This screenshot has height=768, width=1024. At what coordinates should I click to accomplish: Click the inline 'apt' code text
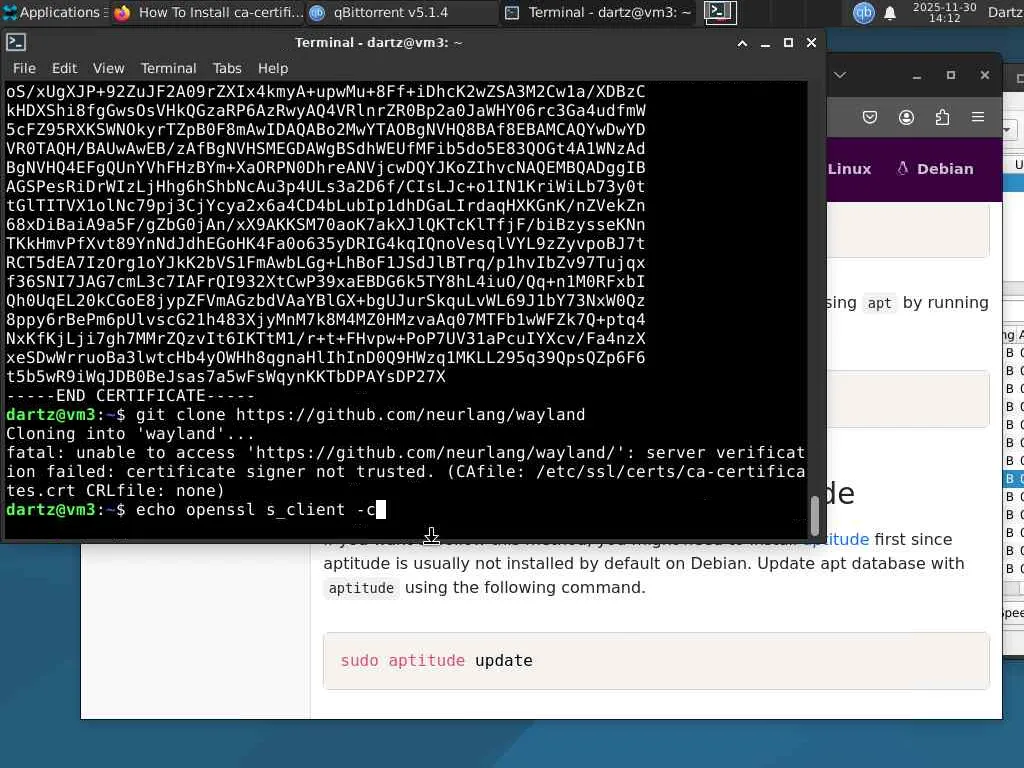click(879, 303)
